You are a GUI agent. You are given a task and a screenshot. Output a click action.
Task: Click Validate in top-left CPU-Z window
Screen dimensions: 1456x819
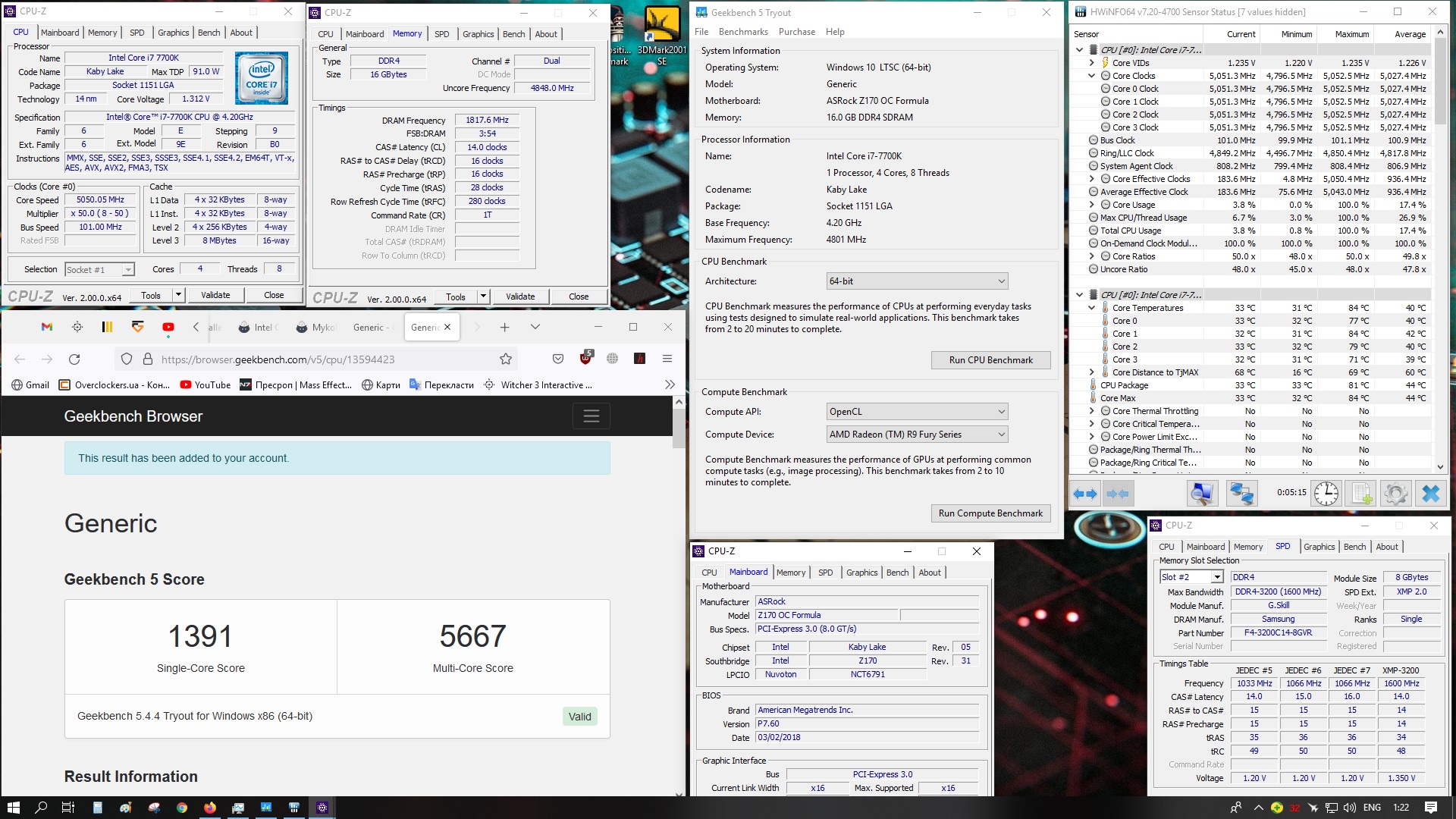pos(215,295)
